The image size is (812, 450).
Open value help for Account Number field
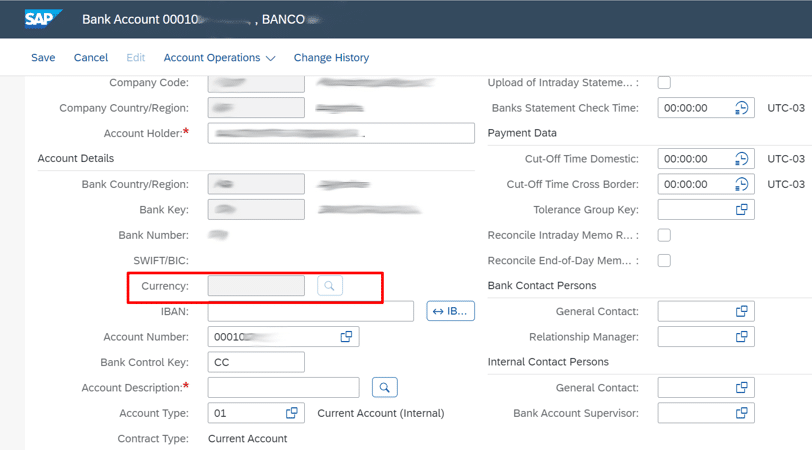346,337
